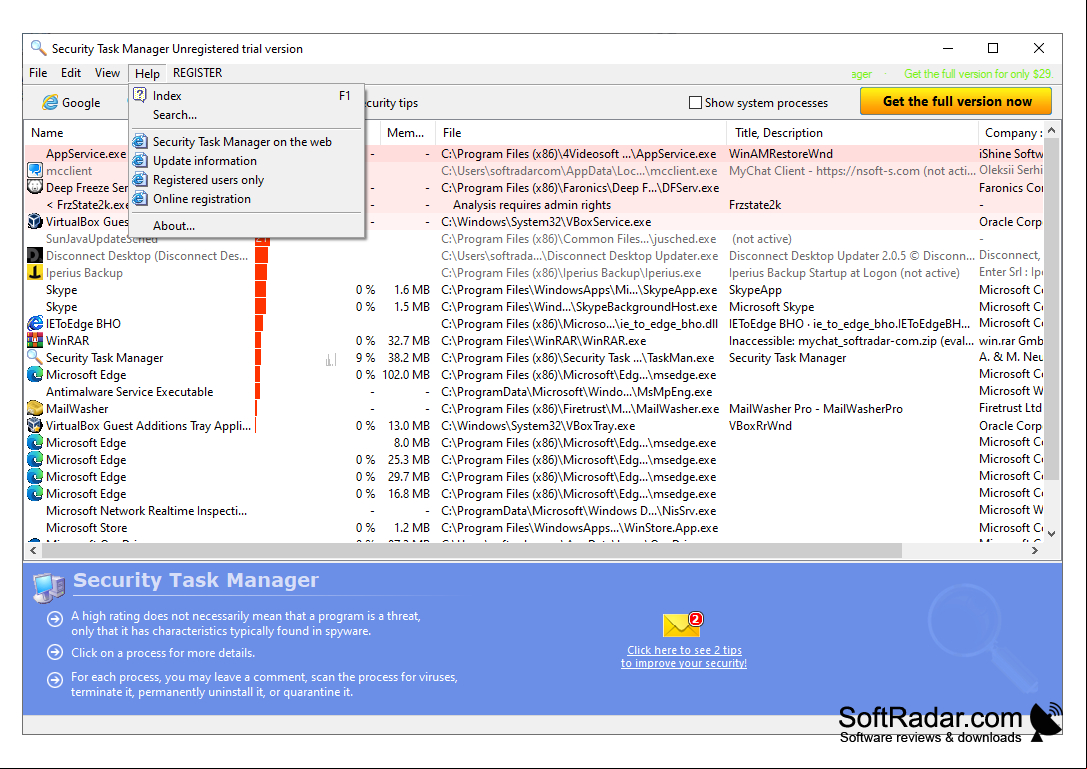This screenshot has width=1087, height=769.
Task: Click the envelope icon with 2 tips badge
Action: point(683,624)
